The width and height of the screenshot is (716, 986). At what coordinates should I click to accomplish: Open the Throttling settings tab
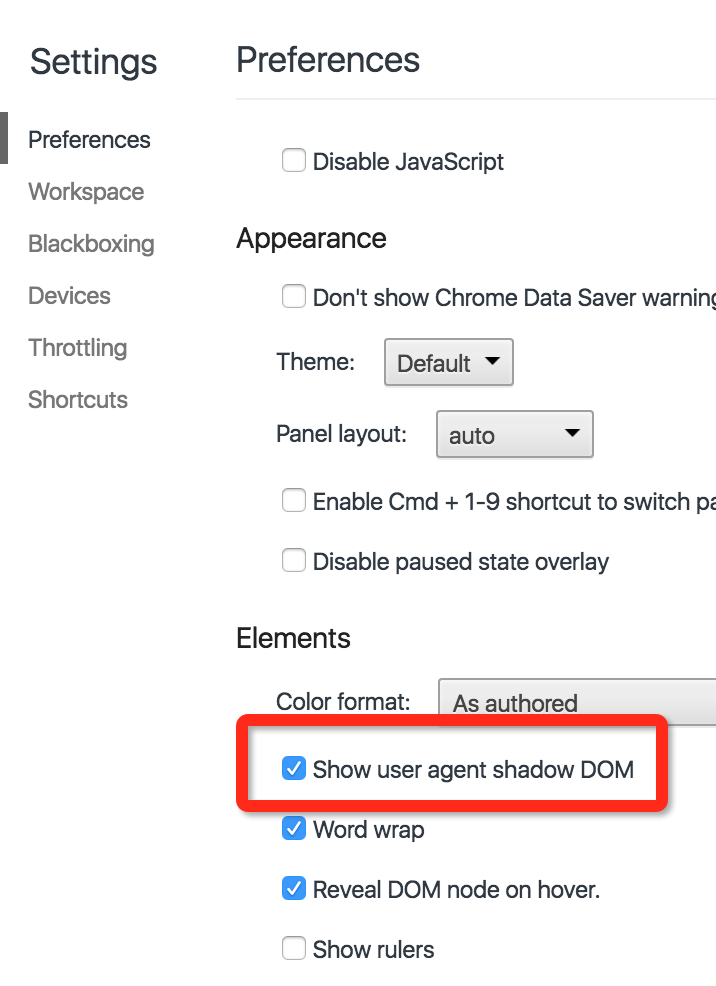(x=77, y=347)
